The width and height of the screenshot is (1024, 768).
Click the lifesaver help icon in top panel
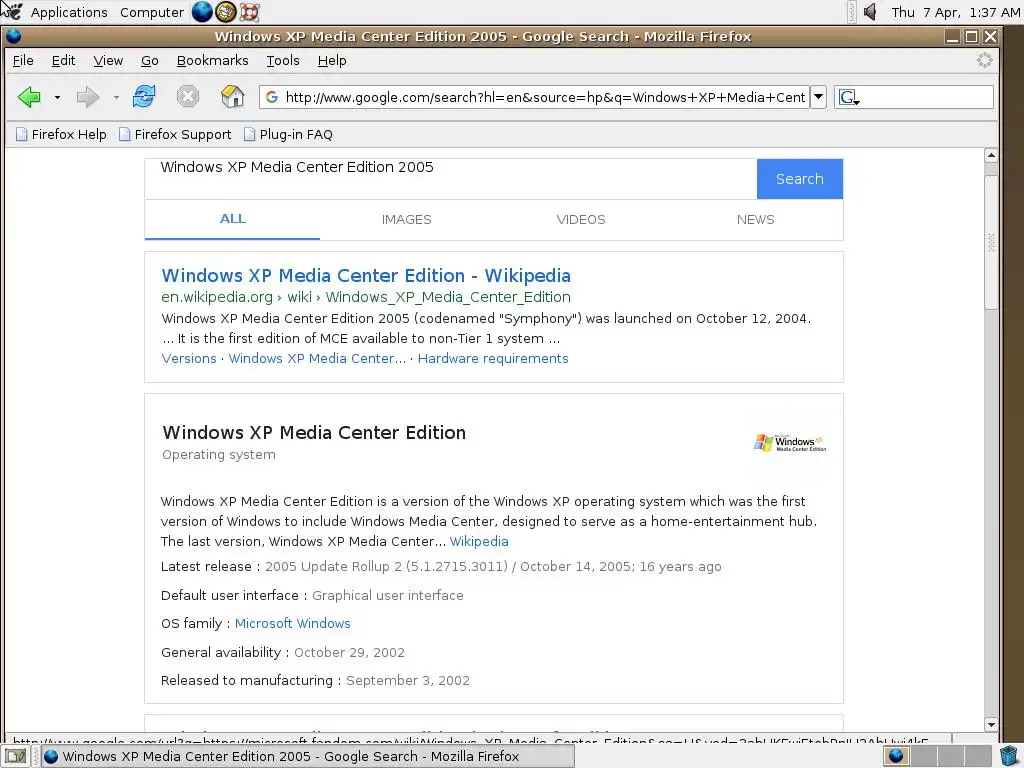click(x=249, y=12)
